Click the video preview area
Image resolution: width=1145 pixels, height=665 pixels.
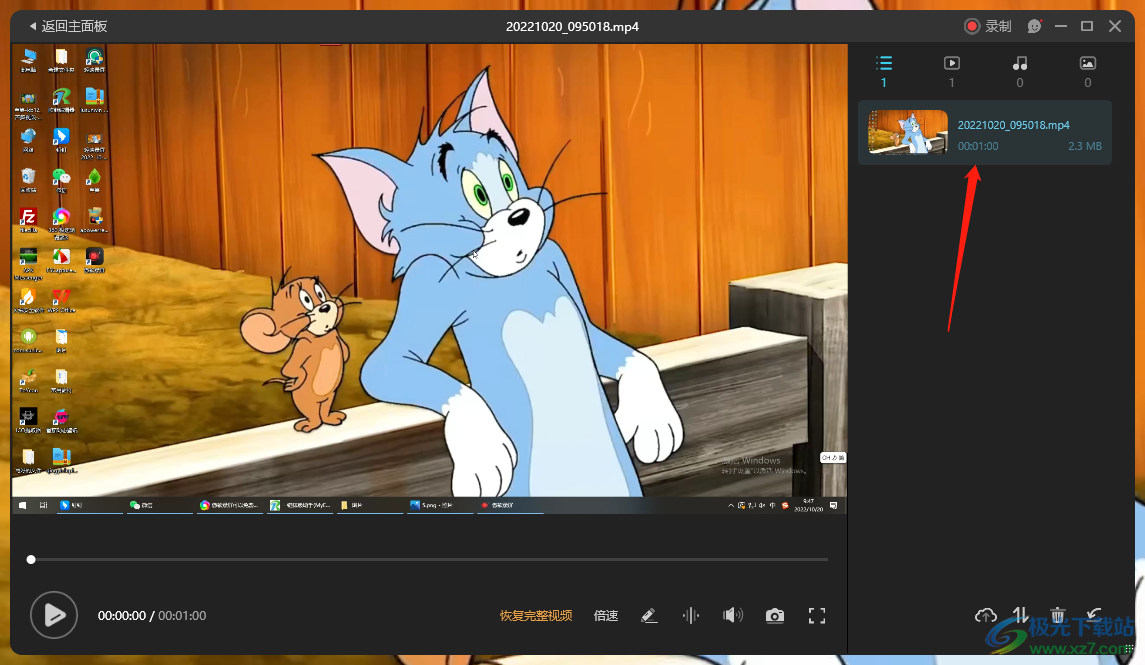click(x=429, y=279)
